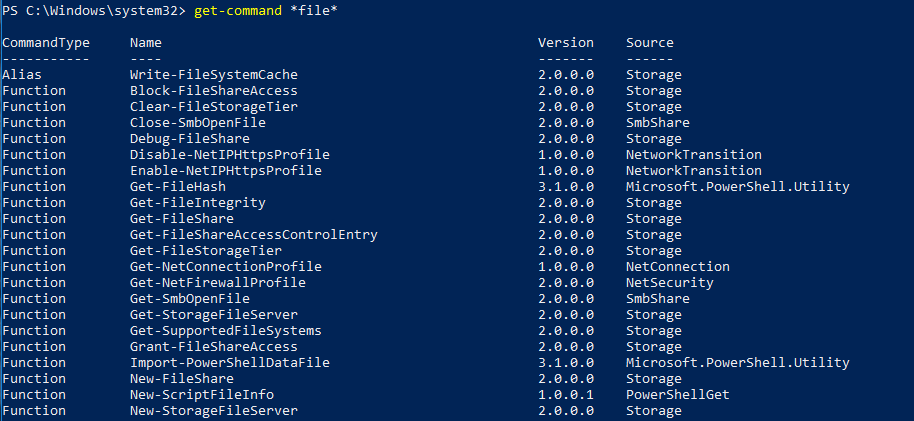This screenshot has width=914, height=421.
Task: Click the Alias command type text
Action: pos(22,75)
